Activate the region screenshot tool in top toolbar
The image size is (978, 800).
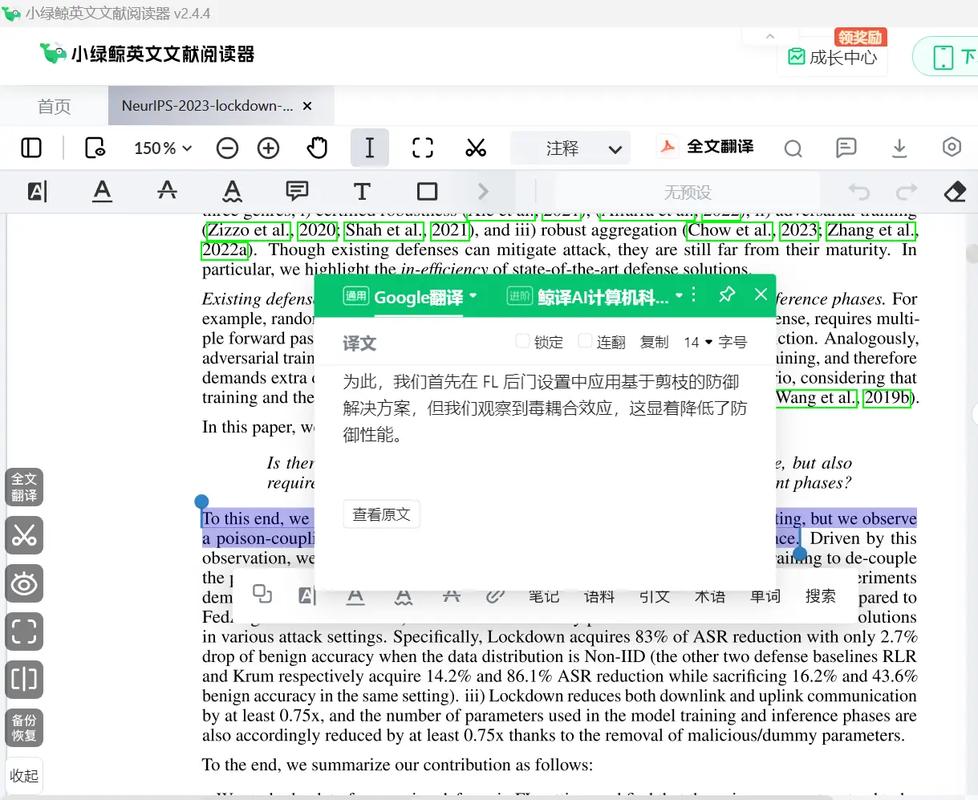click(422, 148)
